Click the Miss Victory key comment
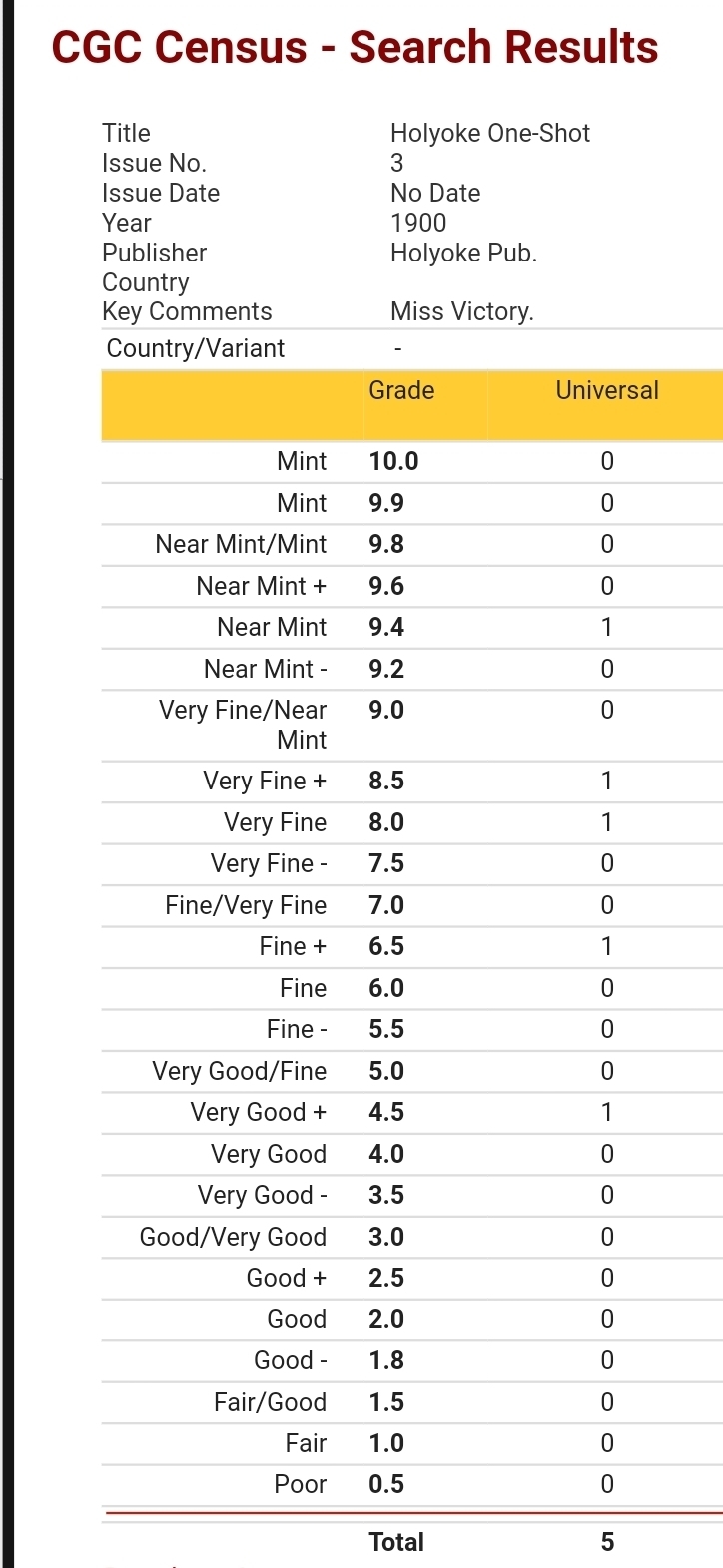This screenshot has height=1568, width=723. 462,311
